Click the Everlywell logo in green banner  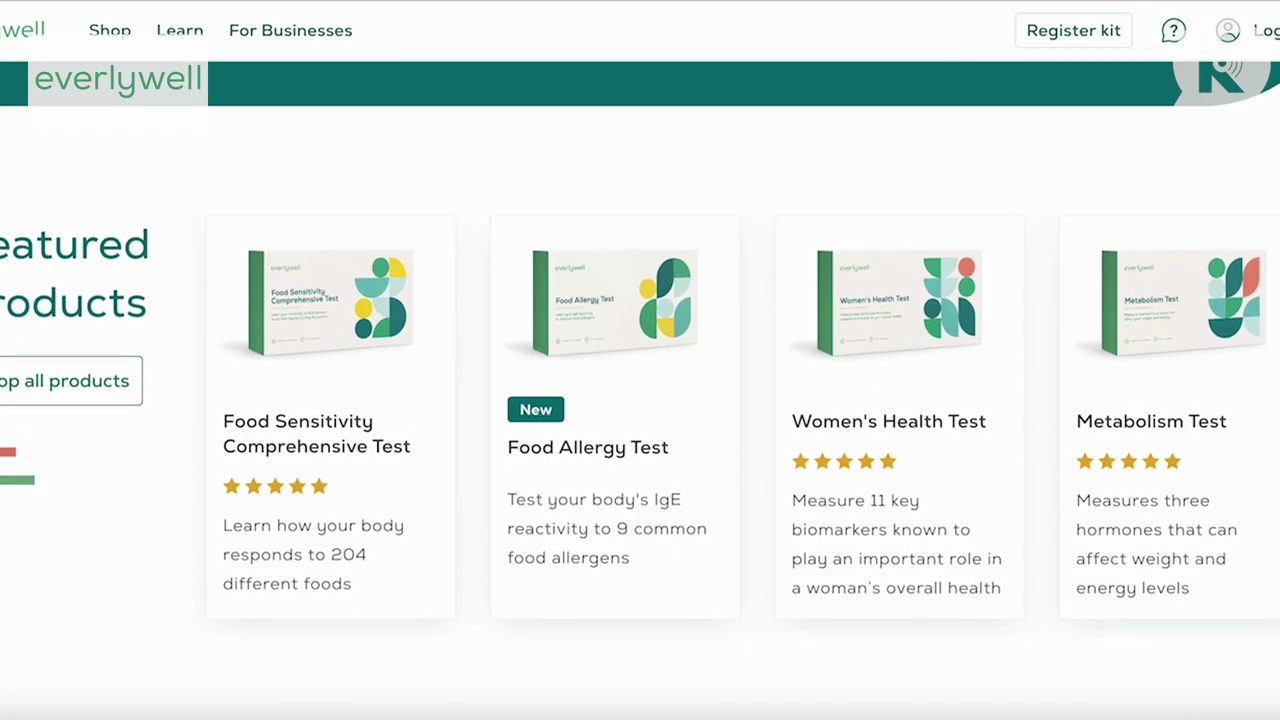[118, 80]
